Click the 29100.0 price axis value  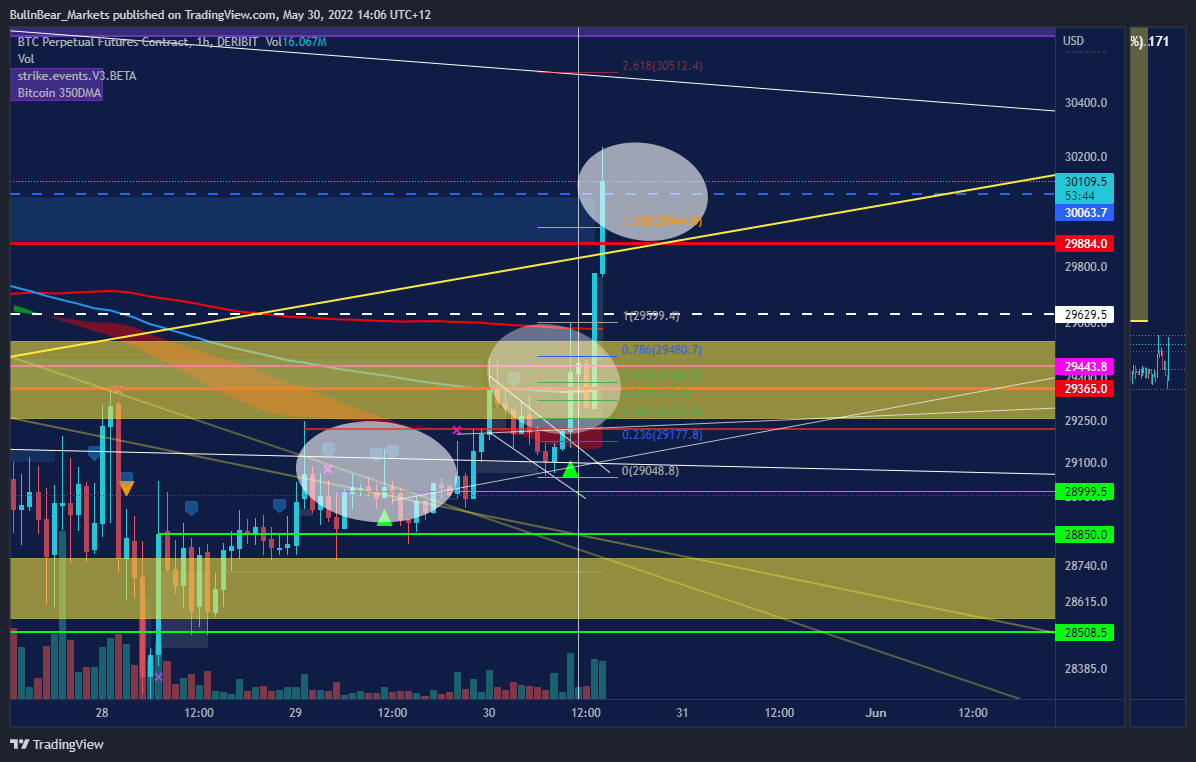pos(1085,463)
